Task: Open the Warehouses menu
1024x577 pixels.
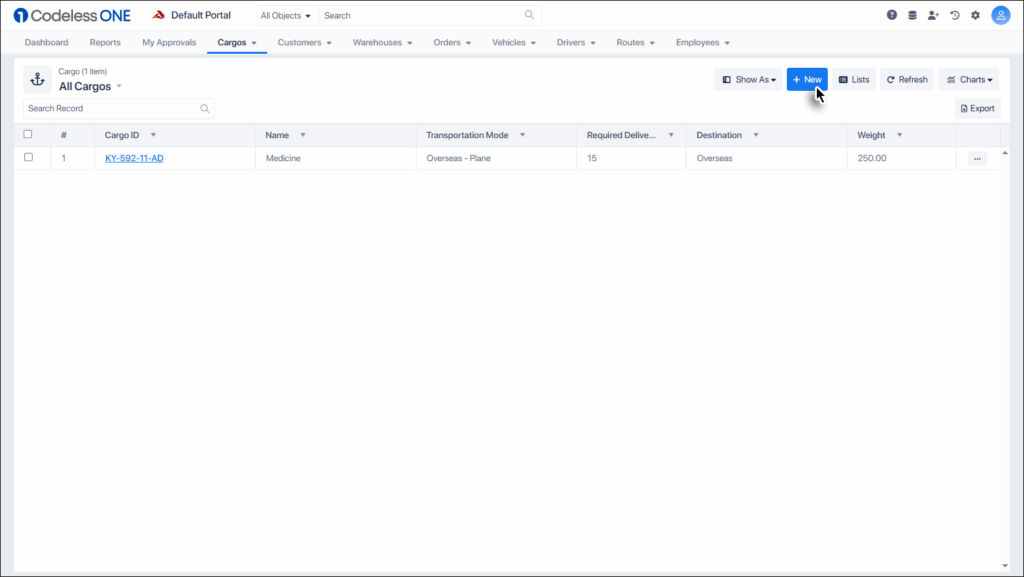Action: pyautogui.click(x=382, y=42)
